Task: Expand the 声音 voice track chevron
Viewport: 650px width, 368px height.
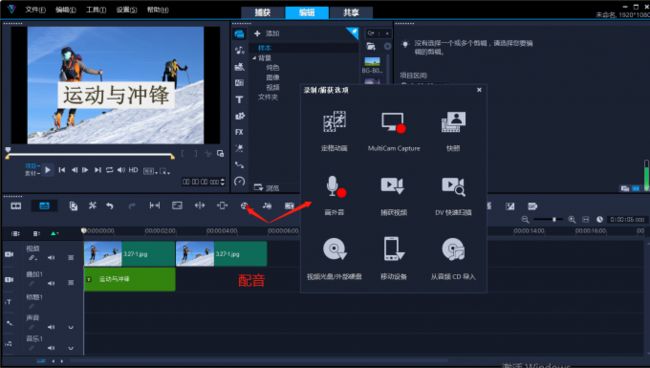Action: point(71,327)
